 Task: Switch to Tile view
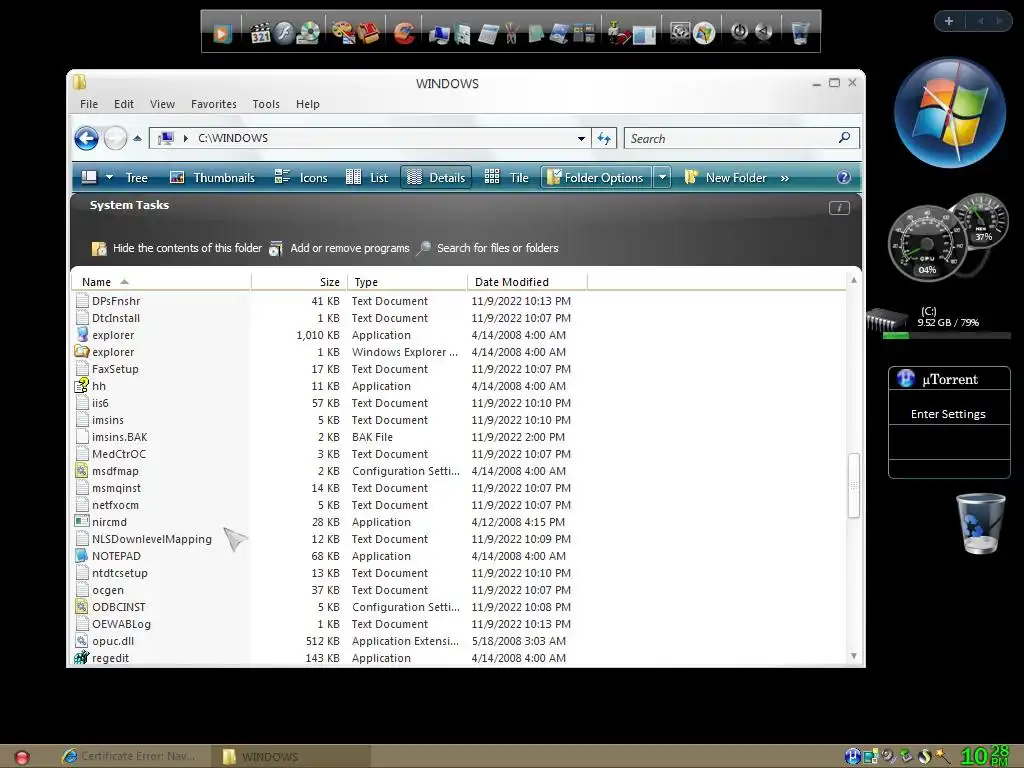pyautogui.click(x=507, y=178)
